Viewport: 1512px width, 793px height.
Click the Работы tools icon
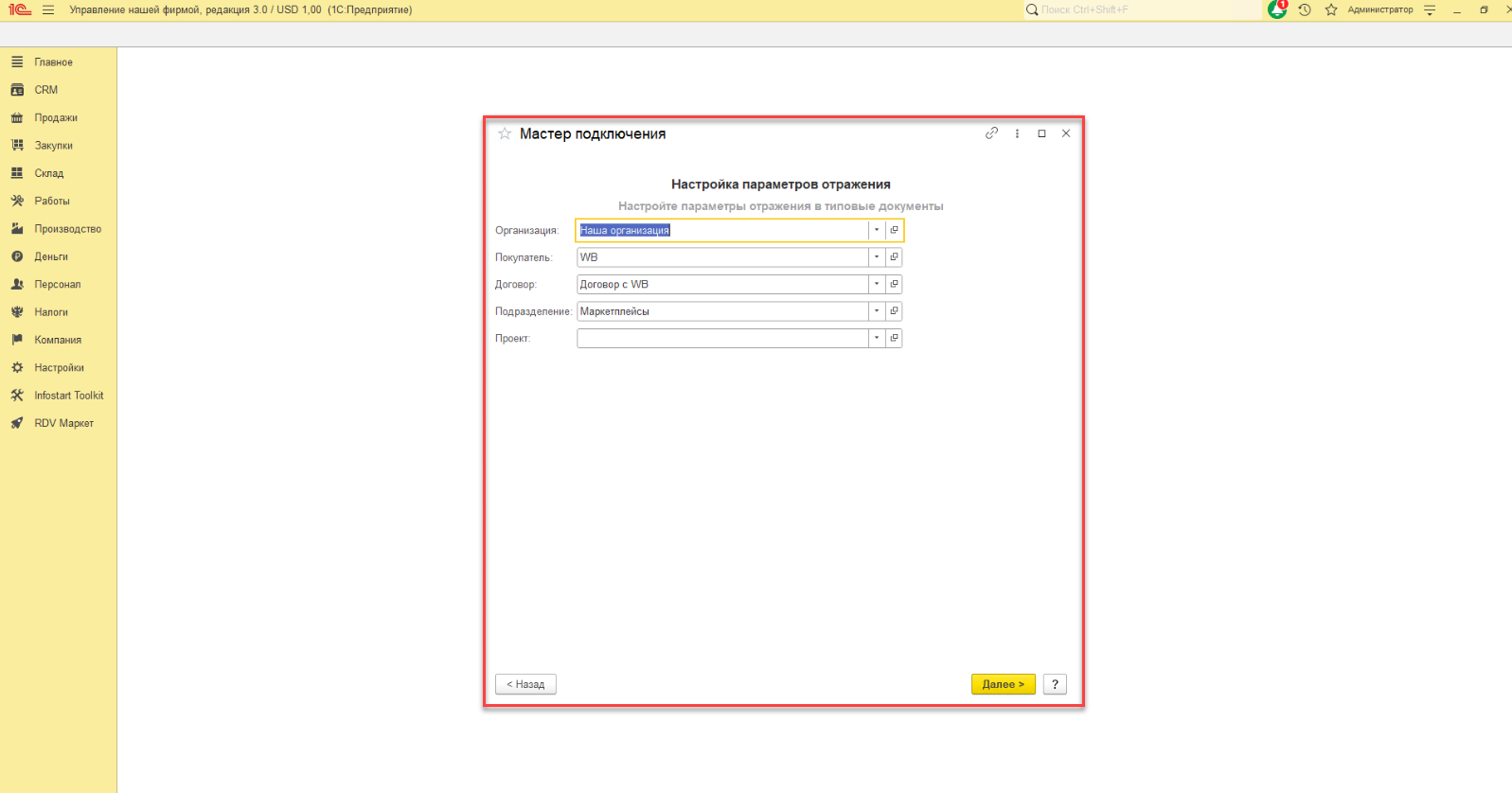pos(17,202)
